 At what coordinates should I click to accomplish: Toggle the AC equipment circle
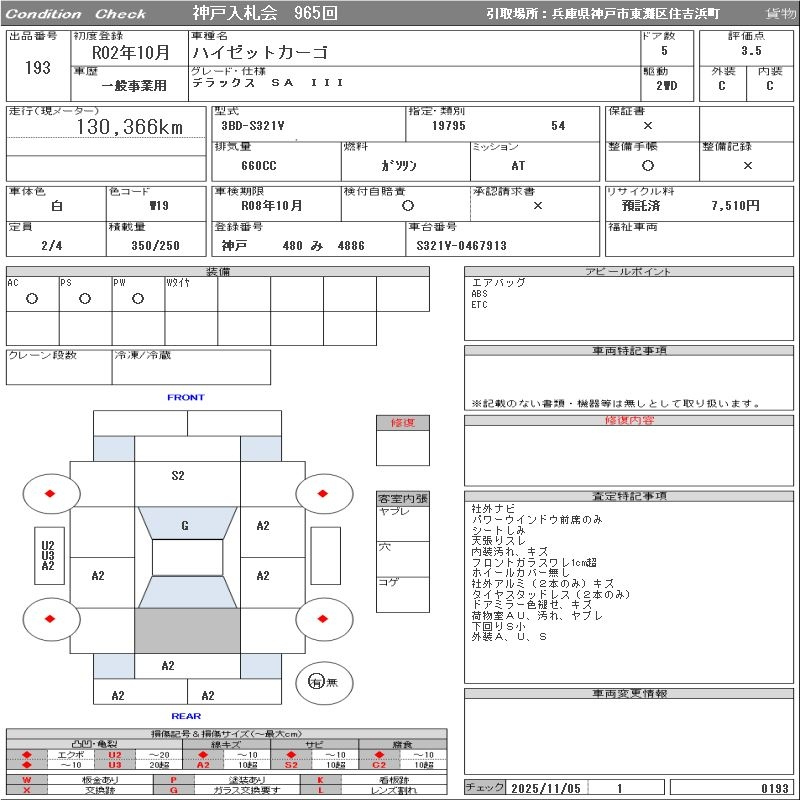[31, 298]
